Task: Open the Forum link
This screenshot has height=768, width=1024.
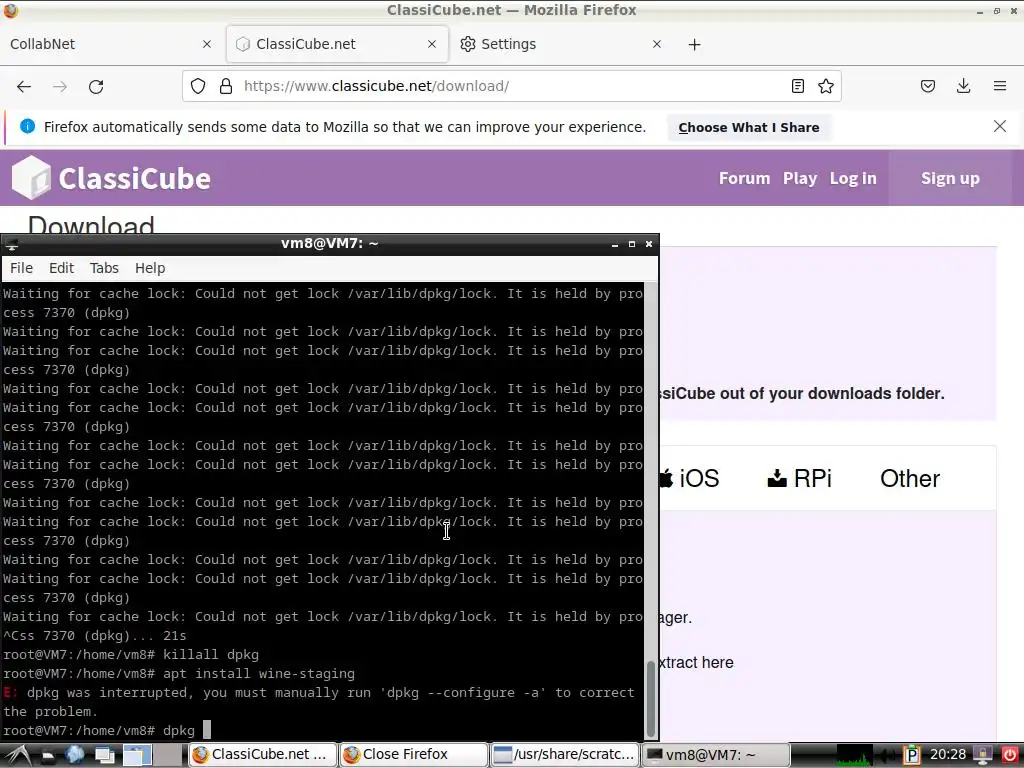Action: point(744,178)
